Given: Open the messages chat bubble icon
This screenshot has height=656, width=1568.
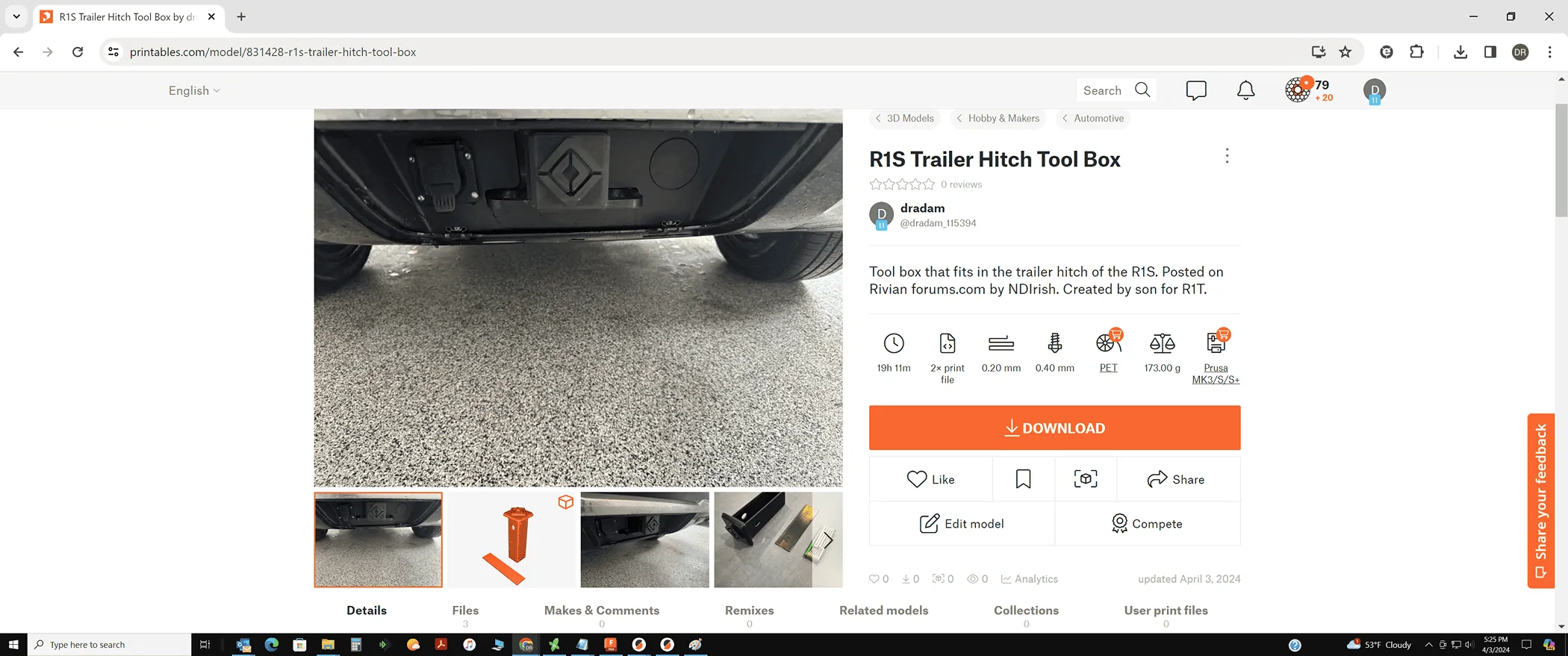Looking at the screenshot, I should 1196,90.
